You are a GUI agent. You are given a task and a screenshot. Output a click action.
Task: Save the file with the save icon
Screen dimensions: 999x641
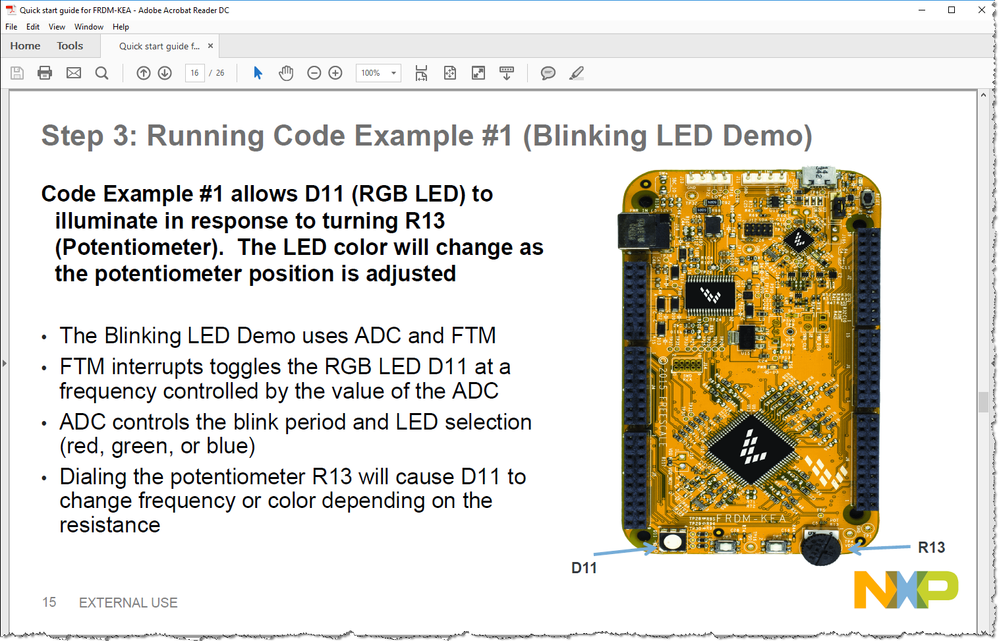(16, 72)
